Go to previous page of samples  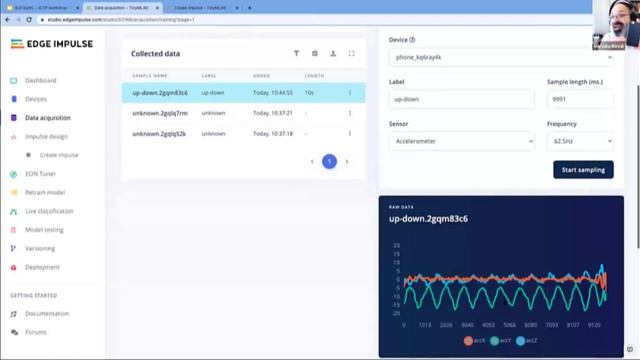(312, 162)
